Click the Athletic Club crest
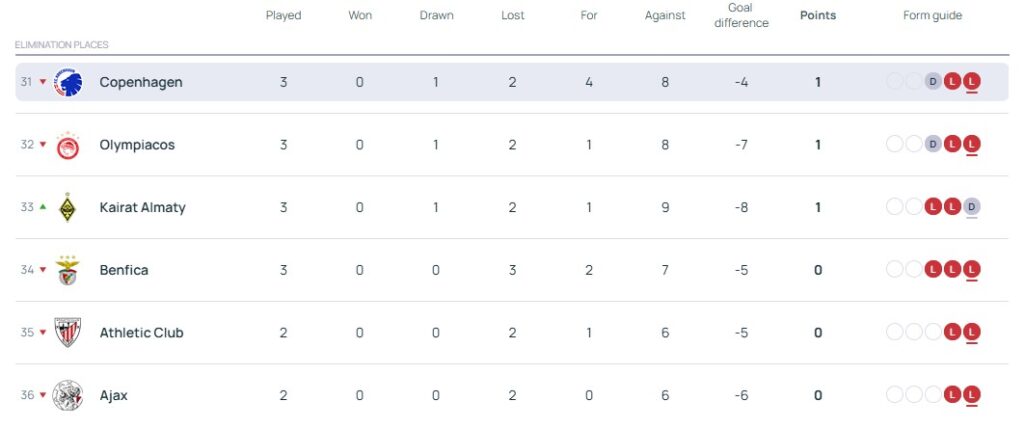Image resolution: width=1024 pixels, height=428 pixels. click(68, 332)
